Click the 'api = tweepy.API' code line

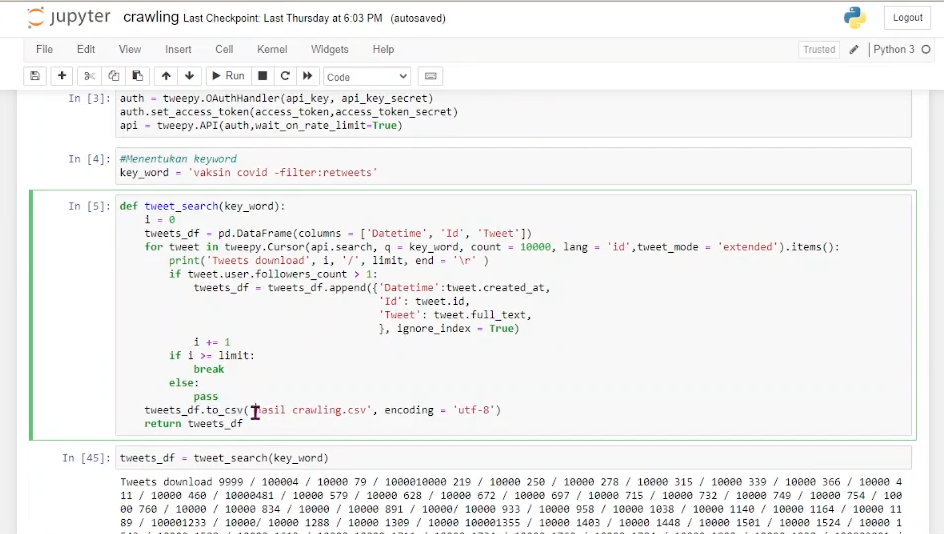tap(261, 126)
